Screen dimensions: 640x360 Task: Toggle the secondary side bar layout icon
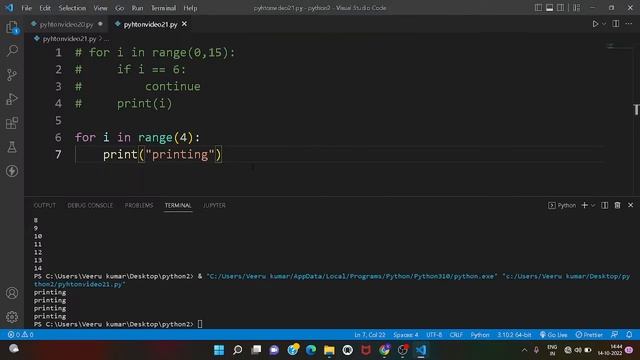pos(560,8)
